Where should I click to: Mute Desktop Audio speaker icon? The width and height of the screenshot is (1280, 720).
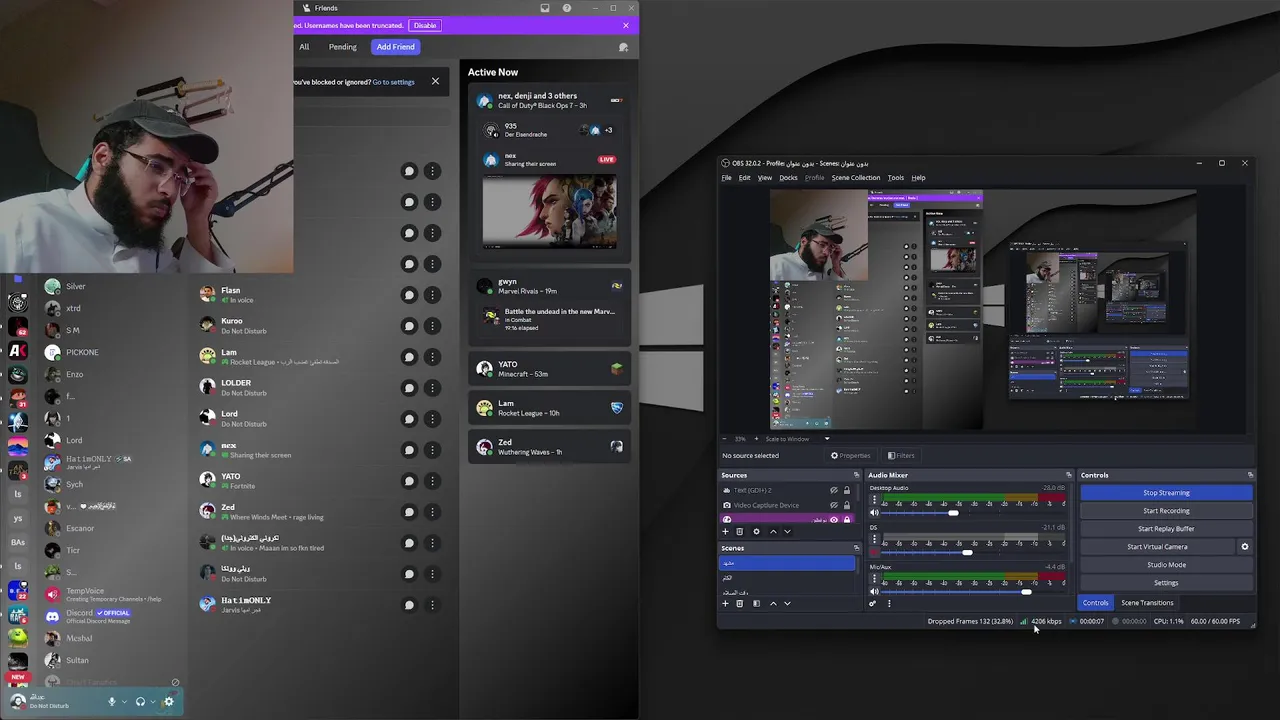point(874,513)
